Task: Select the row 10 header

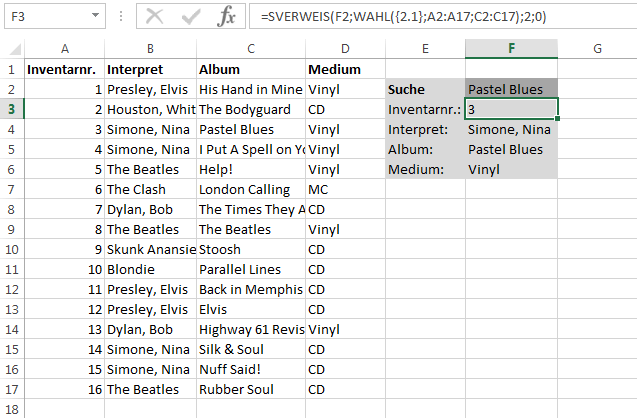Action: pos(12,249)
